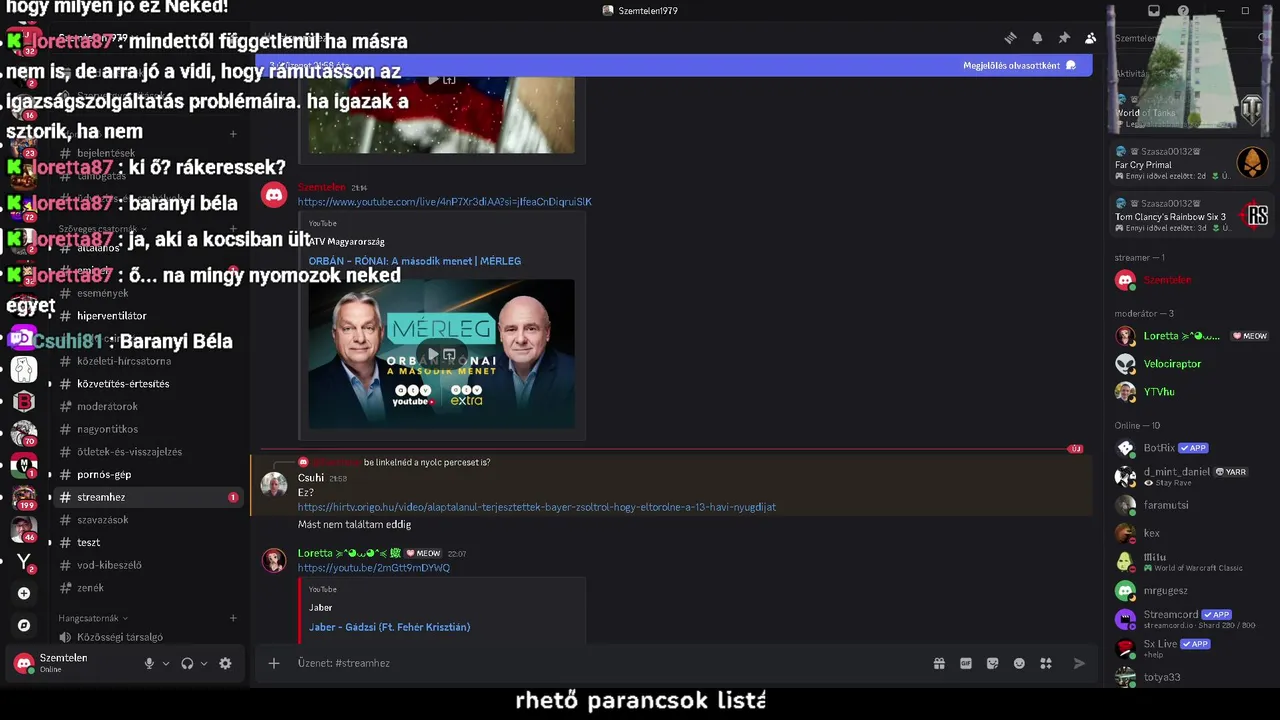Image resolution: width=1280 pixels, height=720 pixels.
Task: Click the send message arrow
Action: pos(1079,663)
